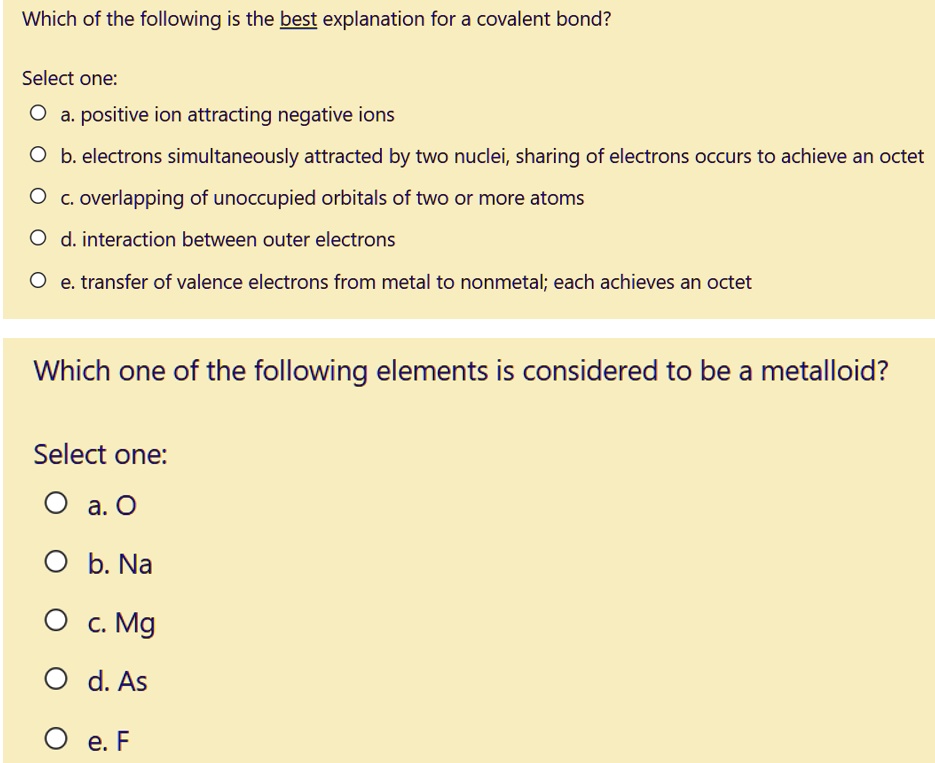Viewport: 935px width, 763px height.
Task: Click the radio circle beside answer a in question one
Action: pyautogui.click(x=36, y=114)
